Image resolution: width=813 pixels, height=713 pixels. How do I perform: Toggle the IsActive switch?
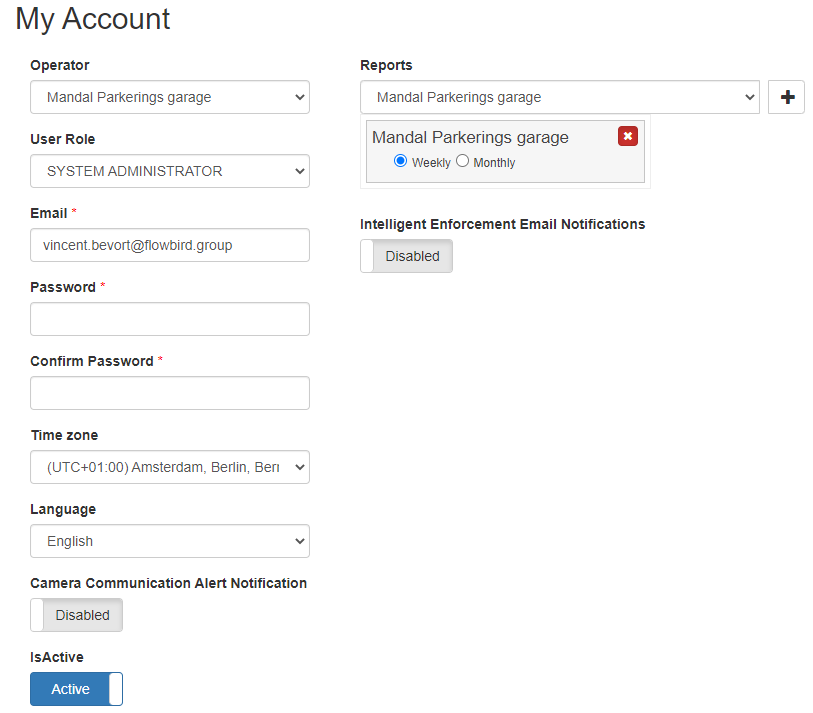point(76,689)
